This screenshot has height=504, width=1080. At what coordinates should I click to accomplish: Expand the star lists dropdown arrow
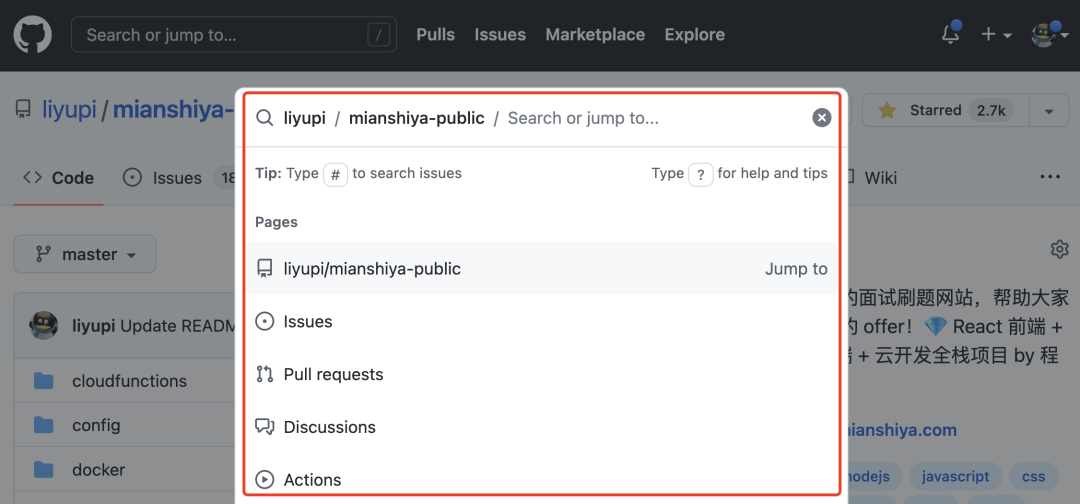tap(1048, 111)
